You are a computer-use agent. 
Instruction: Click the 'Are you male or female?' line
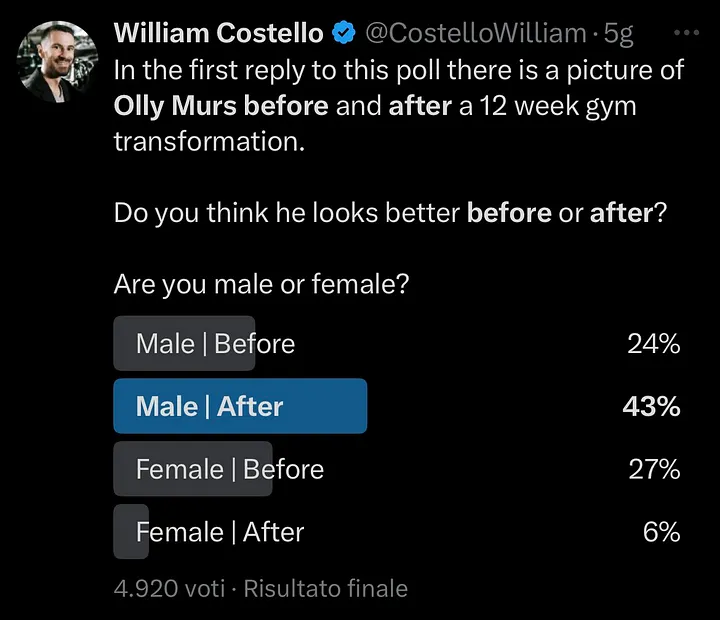click(x=261, y=284)
